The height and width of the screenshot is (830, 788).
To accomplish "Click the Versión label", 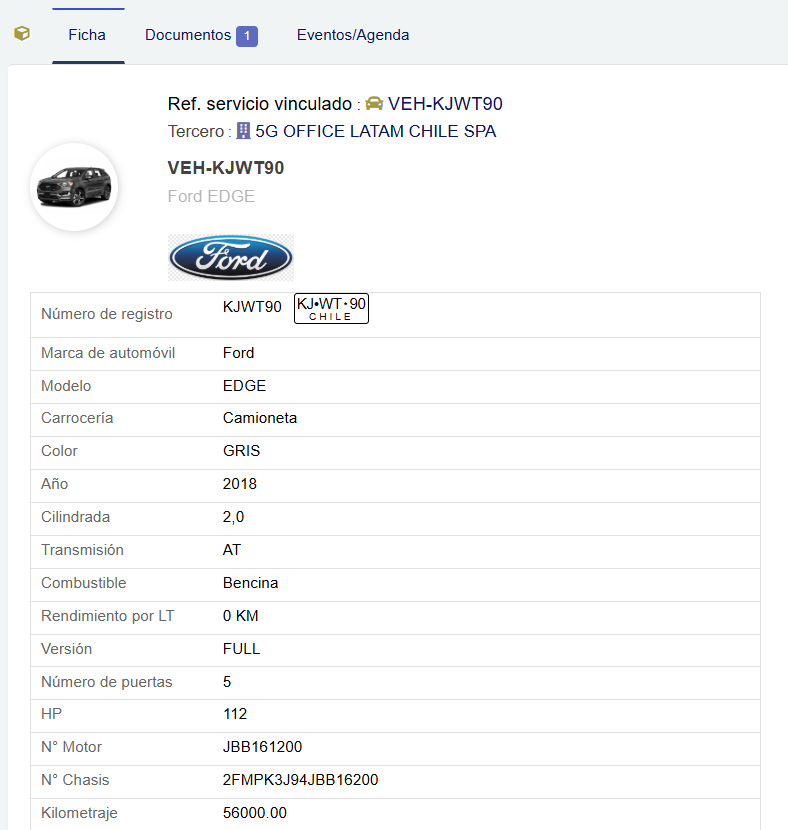I will [67, 649].
